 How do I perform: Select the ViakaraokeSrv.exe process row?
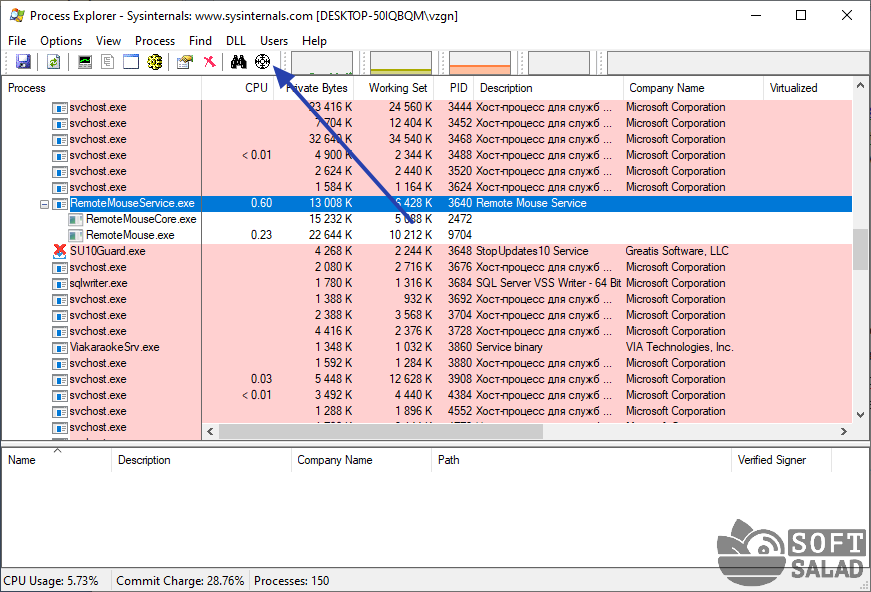pos(427,347)
